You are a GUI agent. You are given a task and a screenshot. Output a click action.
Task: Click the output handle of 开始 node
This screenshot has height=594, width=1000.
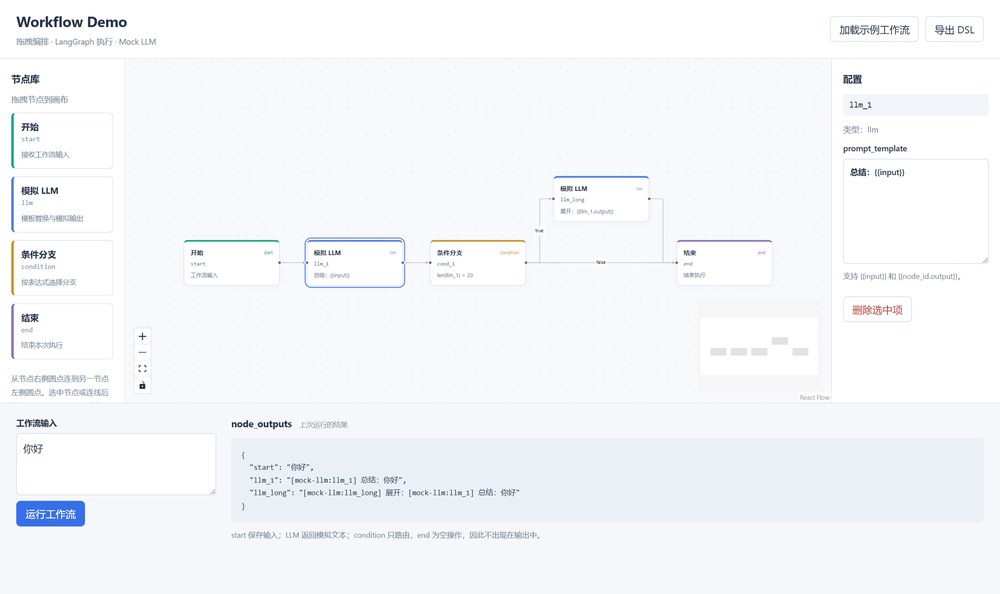point(279,262)
